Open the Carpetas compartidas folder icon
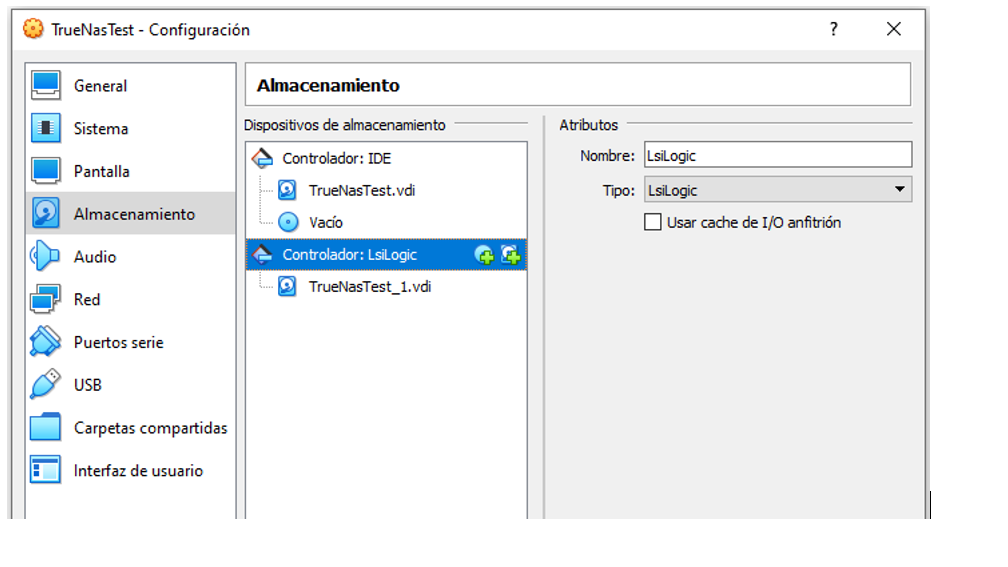 coord(45,428)
